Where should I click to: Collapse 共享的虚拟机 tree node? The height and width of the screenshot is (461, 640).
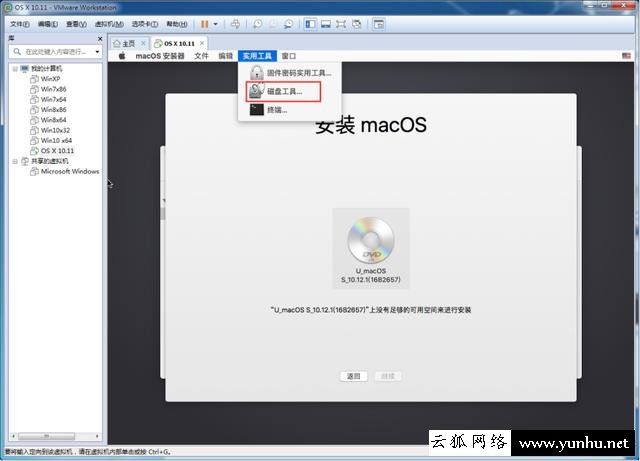(15, 161)
